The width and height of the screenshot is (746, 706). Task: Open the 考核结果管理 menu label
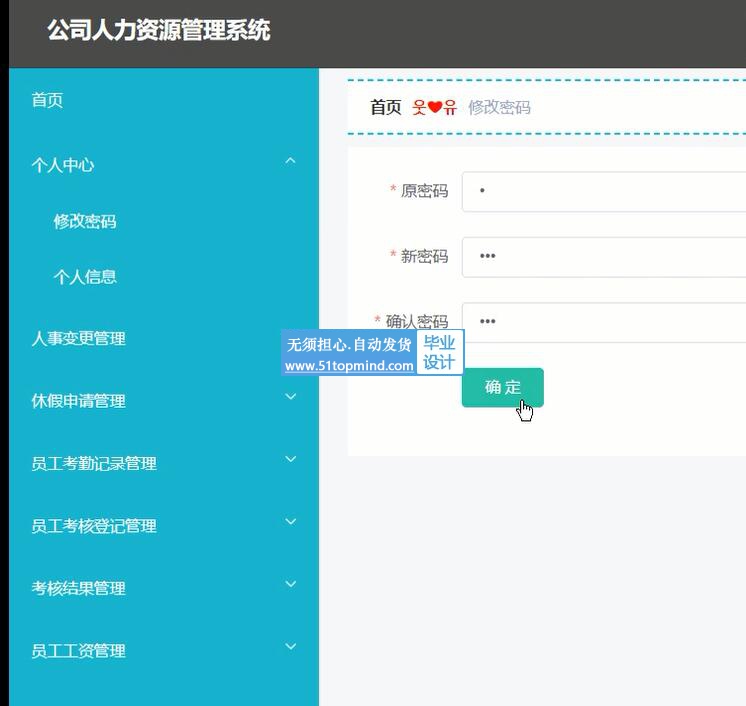79,588
